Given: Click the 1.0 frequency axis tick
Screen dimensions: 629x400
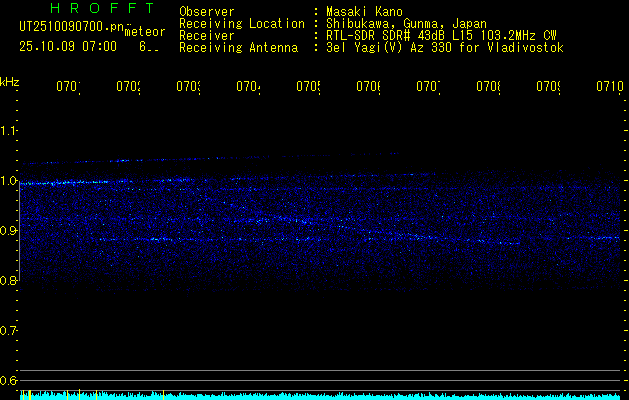Looking at the screenshot, I should click(x=9, y=181).
